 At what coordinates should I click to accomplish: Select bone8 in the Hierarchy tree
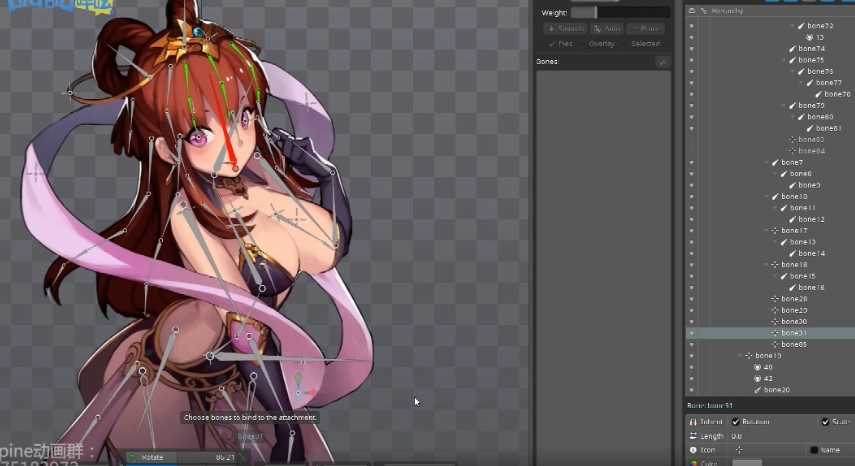click(x=800, y=174)
